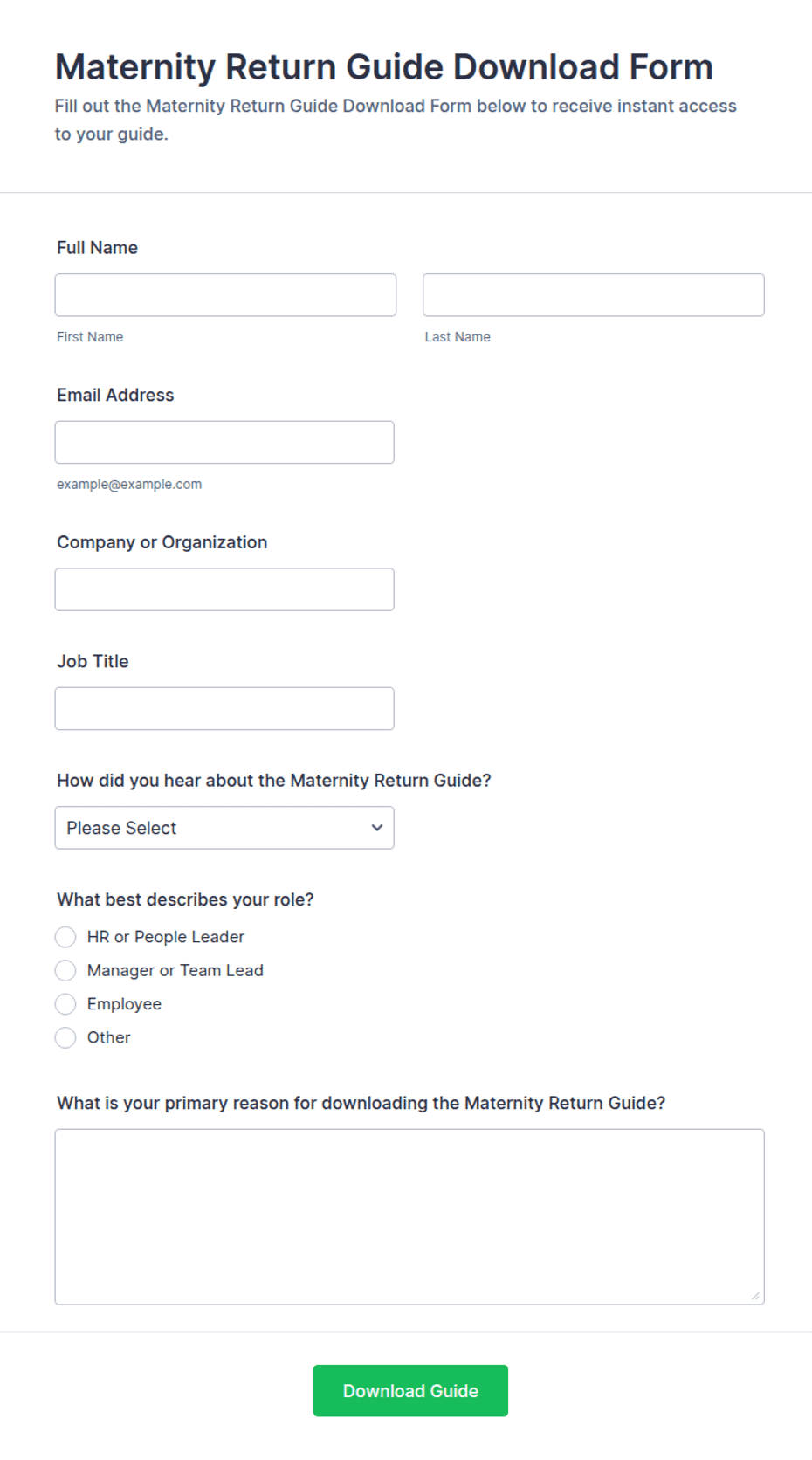Click the 'Employee' label text
This screenshot has height=1460, width=812.
(124, 1004)
